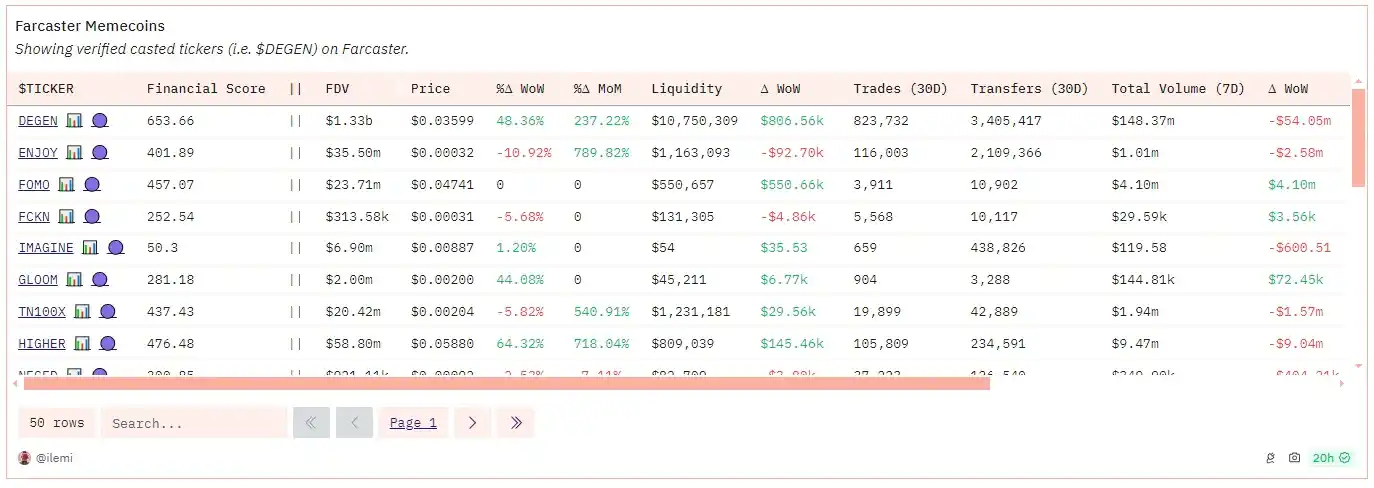Open the GLOOM ticker link
This screenshot has width=1374, height=488.
pyautogui.click(x=38, y=280)
